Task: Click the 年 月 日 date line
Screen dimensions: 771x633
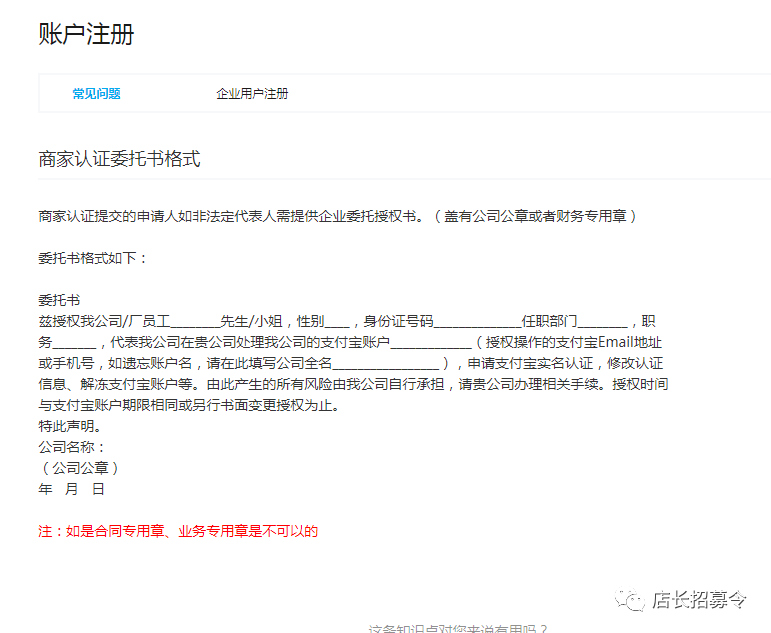Action: (x=71, y=489)
